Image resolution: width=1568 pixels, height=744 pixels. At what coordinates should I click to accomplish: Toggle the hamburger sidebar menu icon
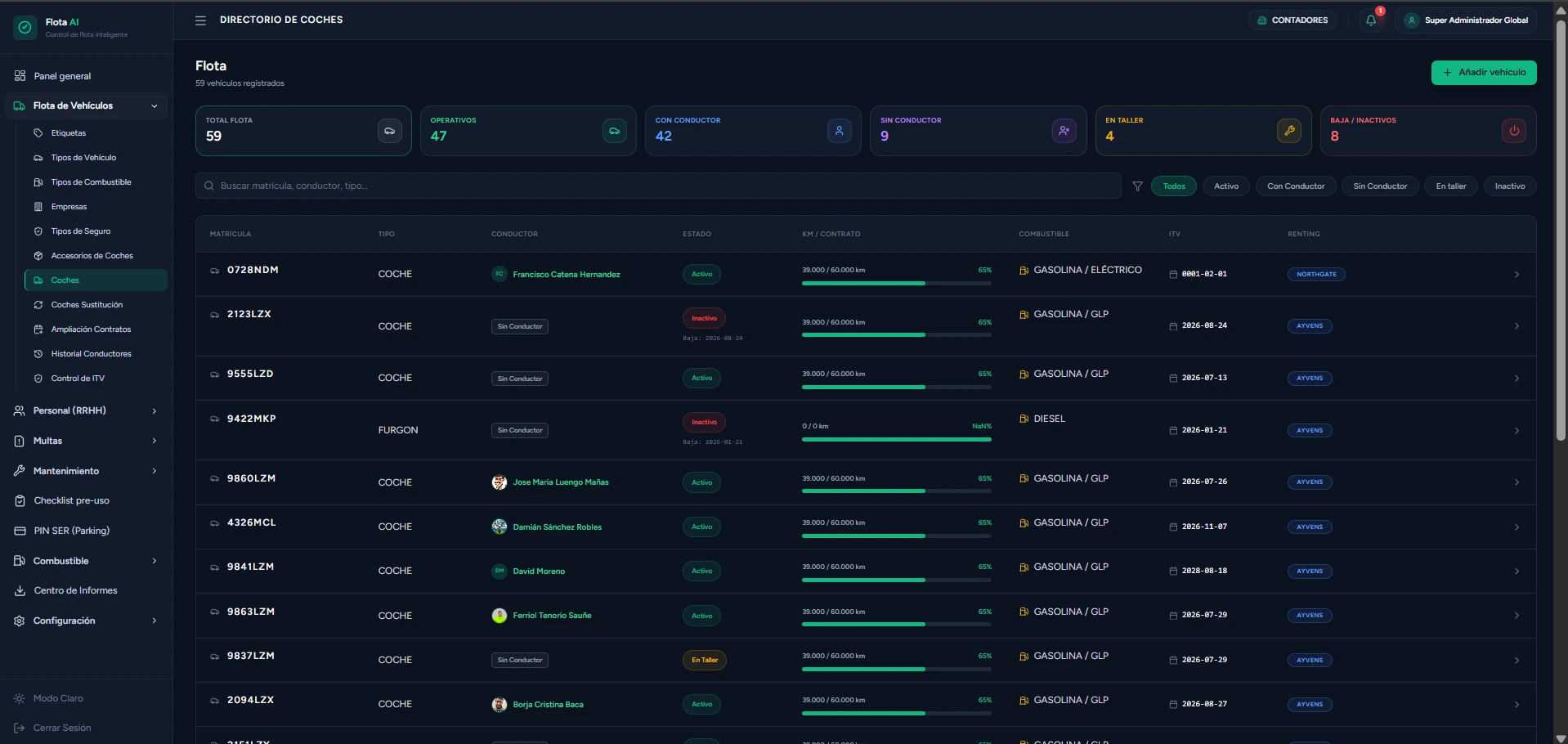200,20
